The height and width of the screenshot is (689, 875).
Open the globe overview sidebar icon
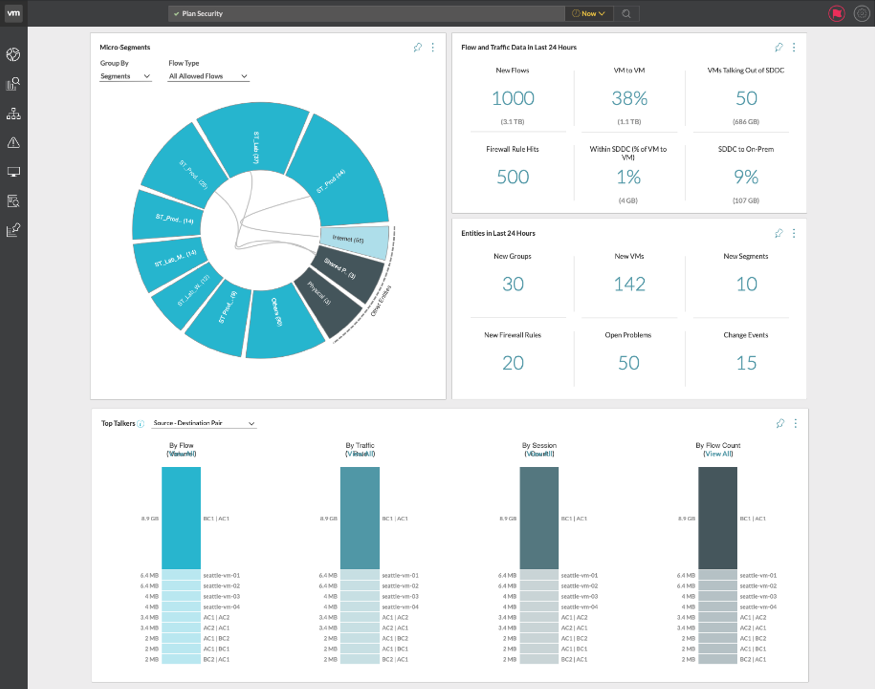(13, 54)
